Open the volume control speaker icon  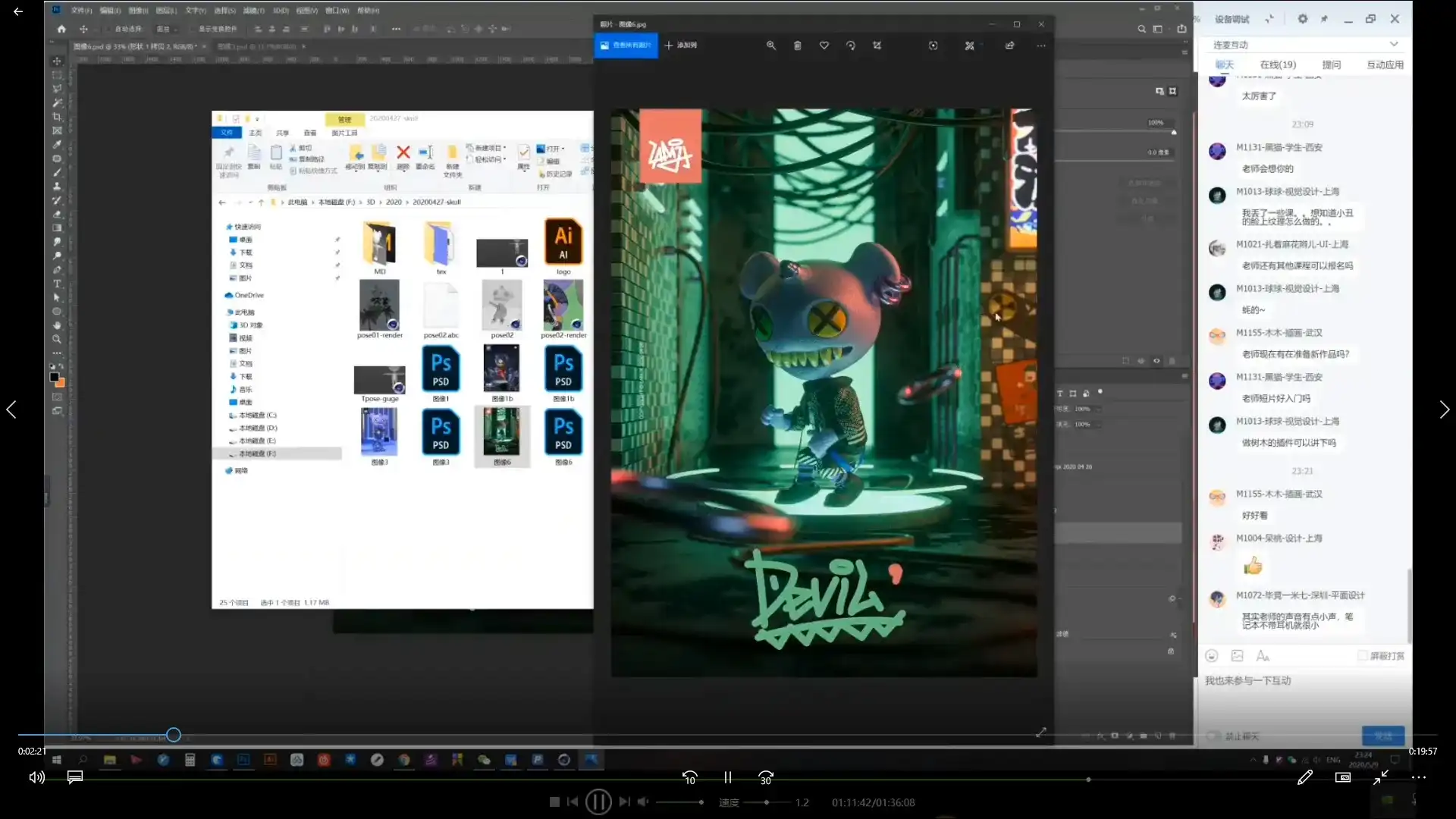[x=36, y=778]
